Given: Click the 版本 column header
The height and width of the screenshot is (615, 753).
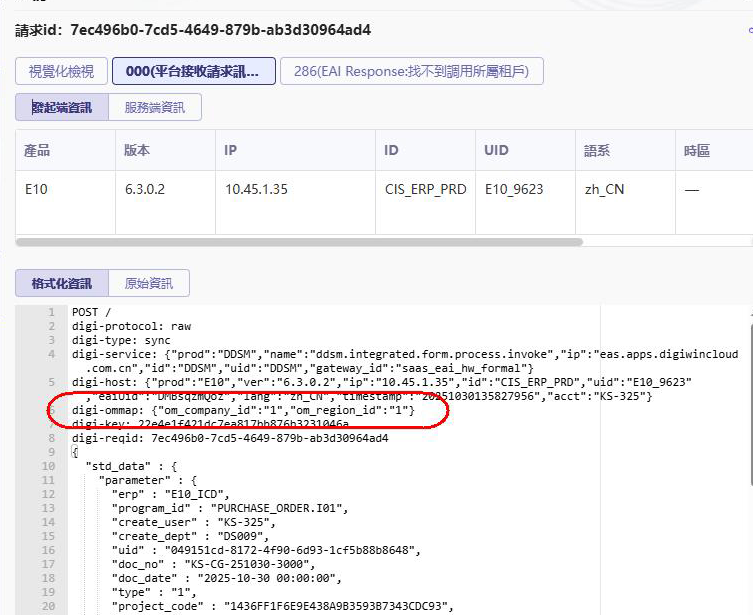Looking at the screenshot, I should point(137,150).
